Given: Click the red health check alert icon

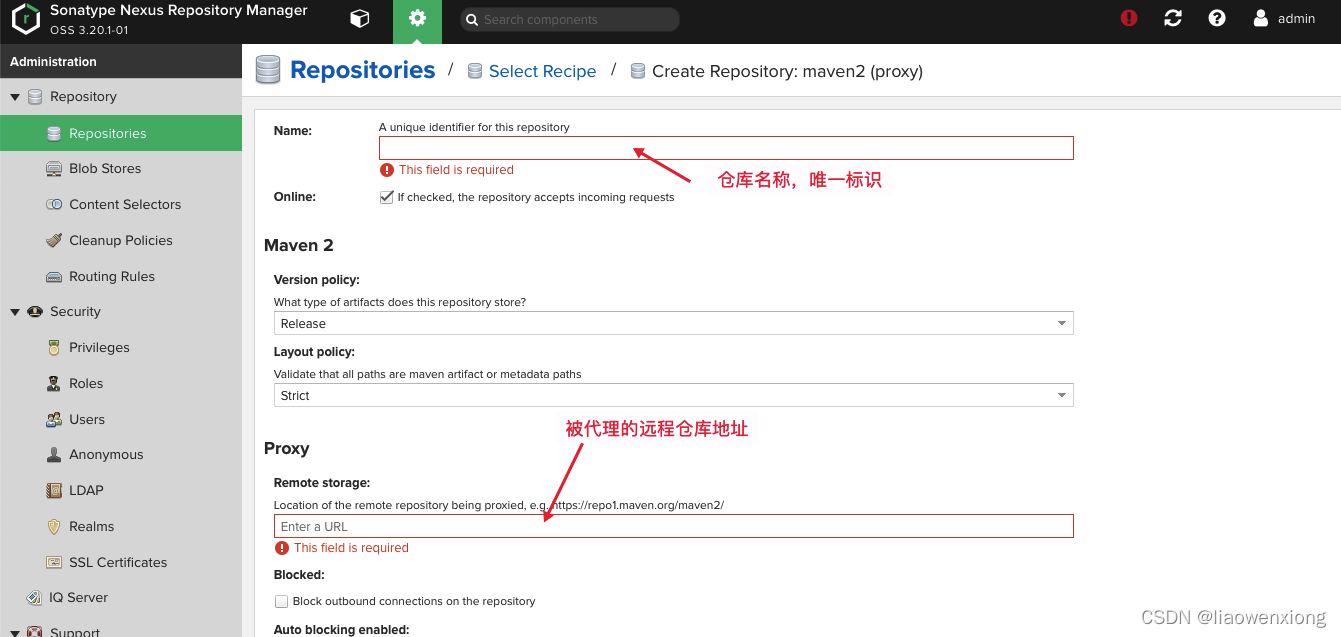Looking at the screenshot, I should pos(1129,18).
